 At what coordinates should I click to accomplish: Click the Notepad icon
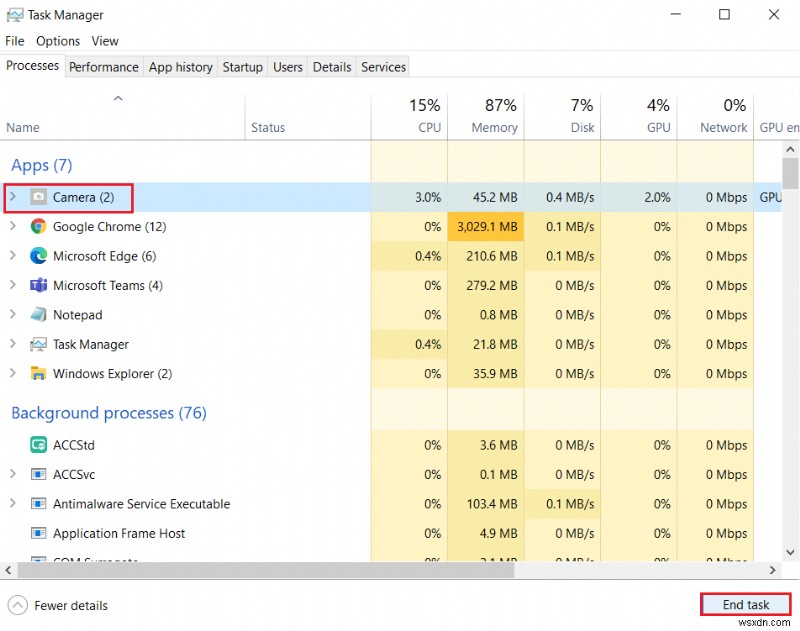coord(39,315)
